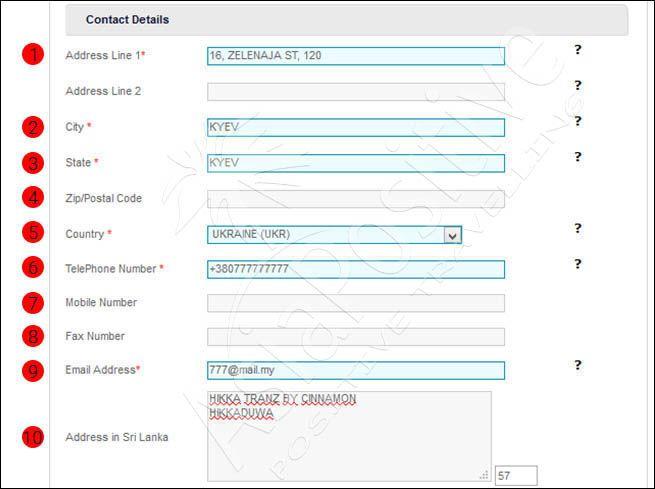Viewport: 655px width, 489px height.
Task: Expand the Country dropdown arrow
Action: (x=452, y=235)
